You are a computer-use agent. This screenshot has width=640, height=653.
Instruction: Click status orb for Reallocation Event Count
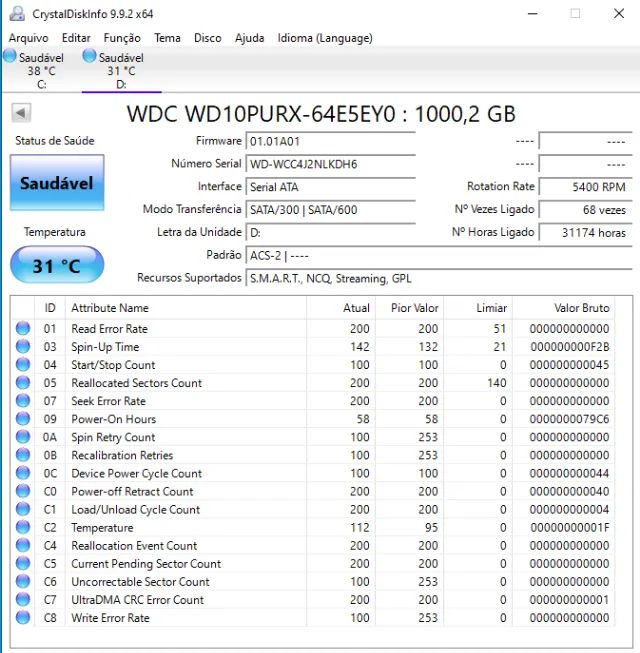coord(23,545)
